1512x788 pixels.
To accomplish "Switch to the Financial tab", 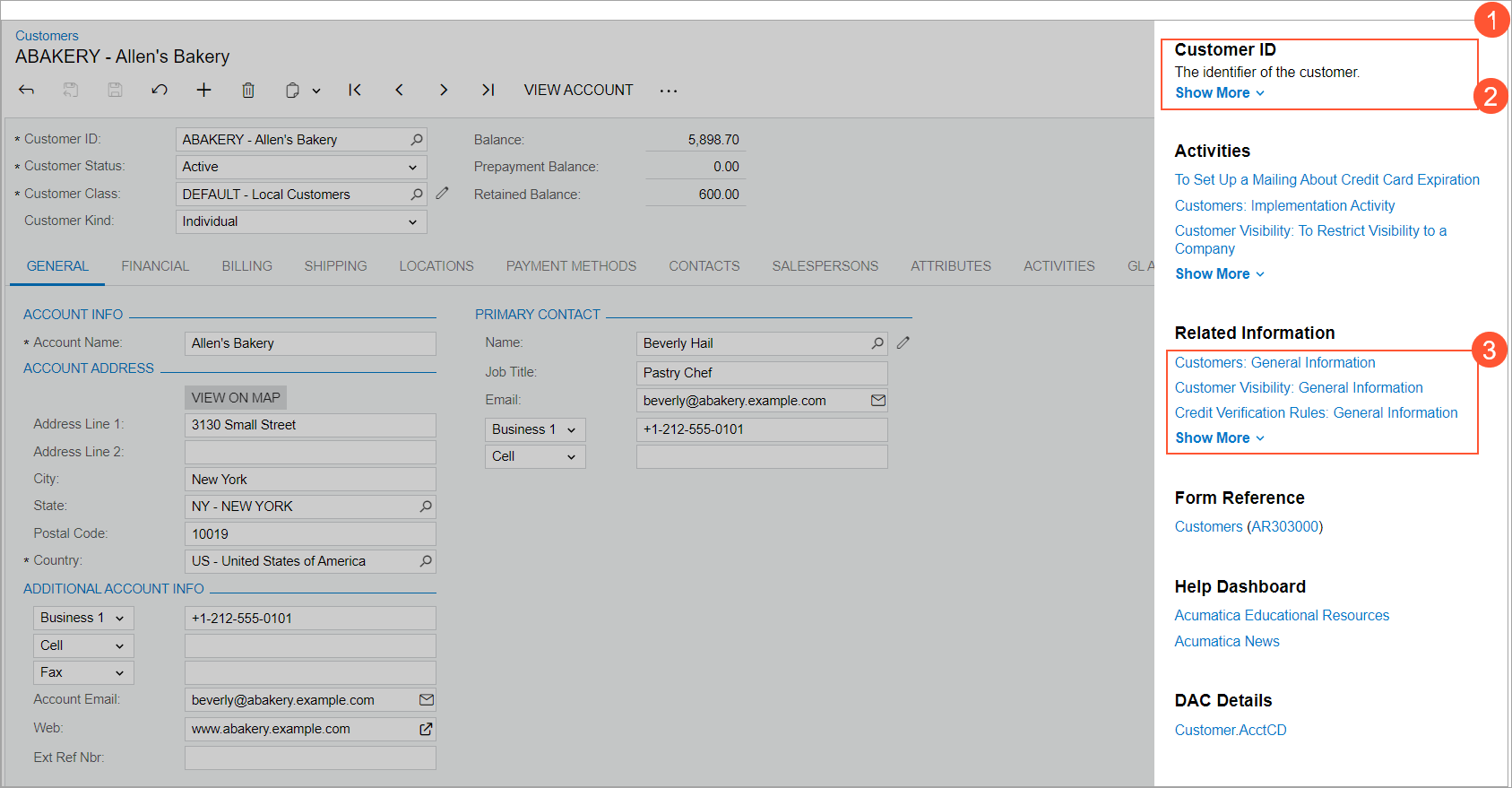I will (155, 266).
